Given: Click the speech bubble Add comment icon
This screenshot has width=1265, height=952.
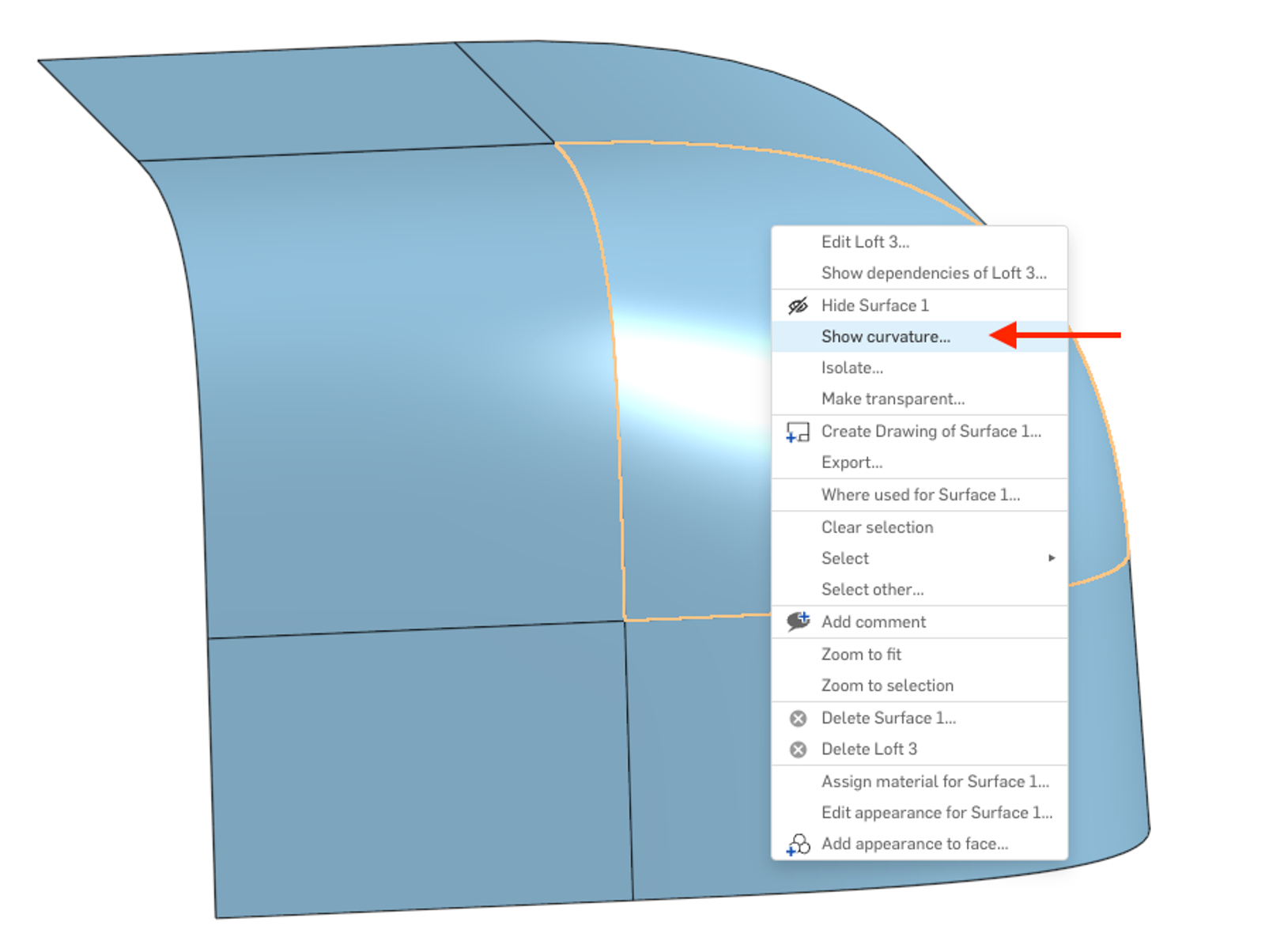Looking at the screenshot, I should click(799, 621).
